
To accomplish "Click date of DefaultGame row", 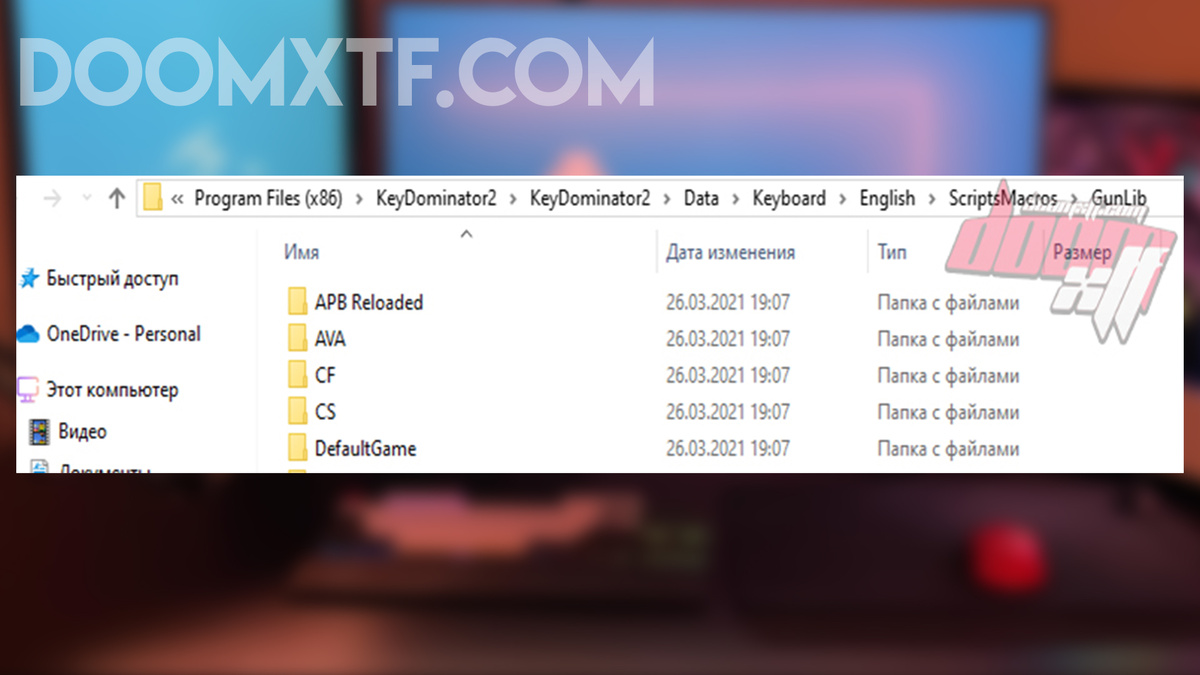I will tap(728, 449).
